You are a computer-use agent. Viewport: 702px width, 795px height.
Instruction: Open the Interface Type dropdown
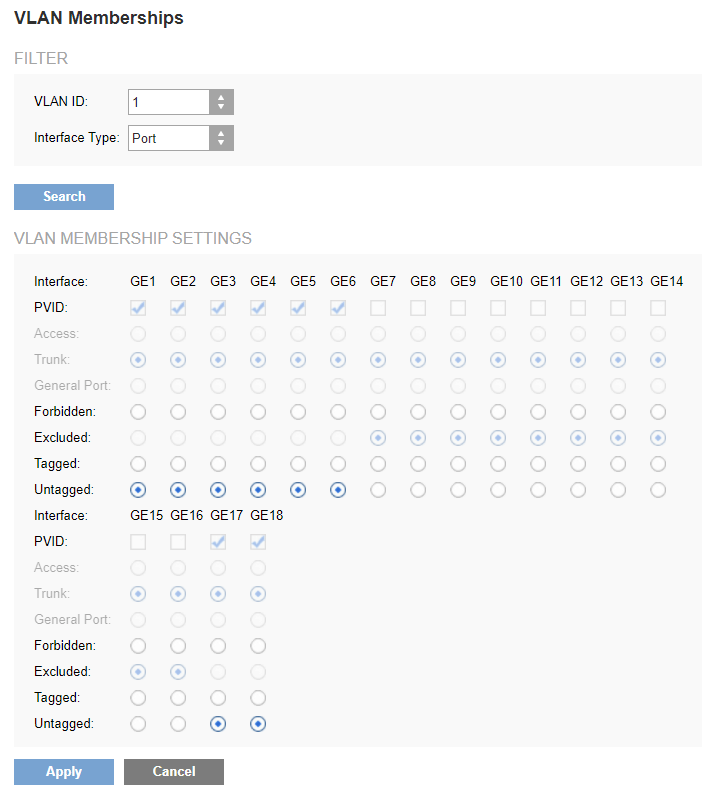click(x=181, y=138)
